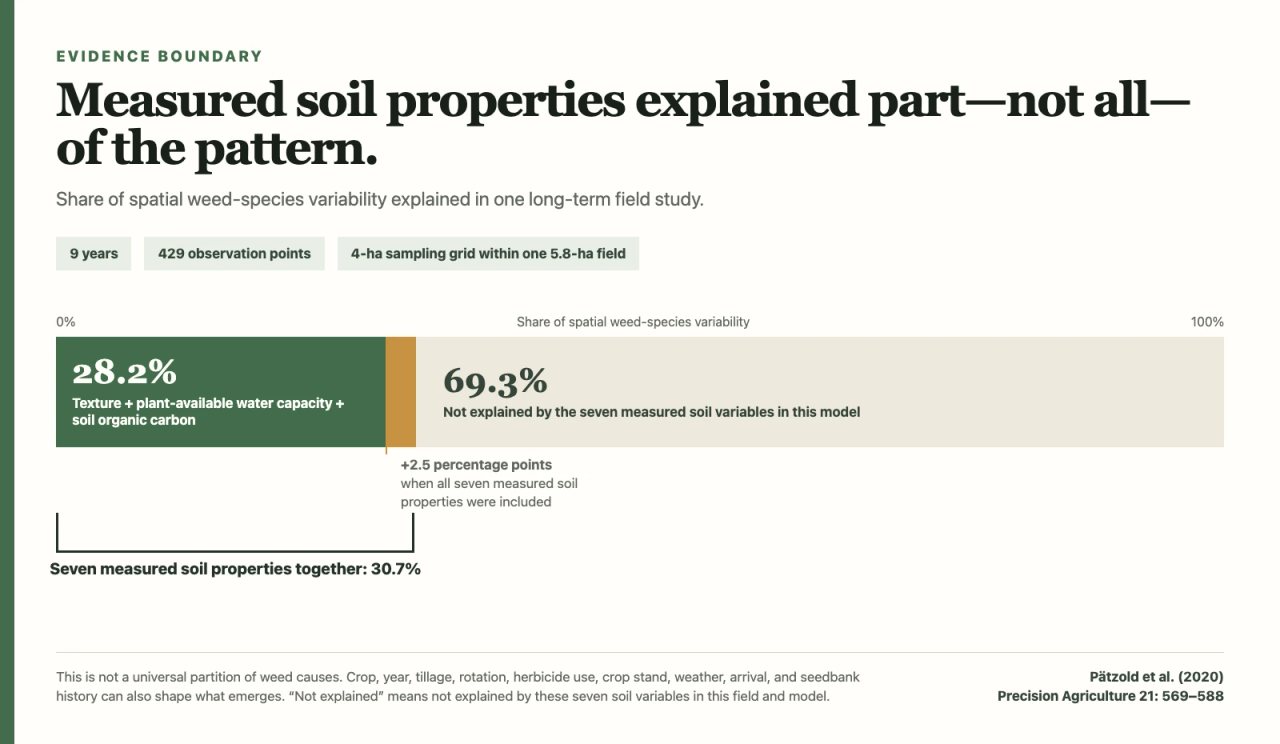Click the '9 years' tag
The image size is (1280, 744).
(x=93, y=254)
